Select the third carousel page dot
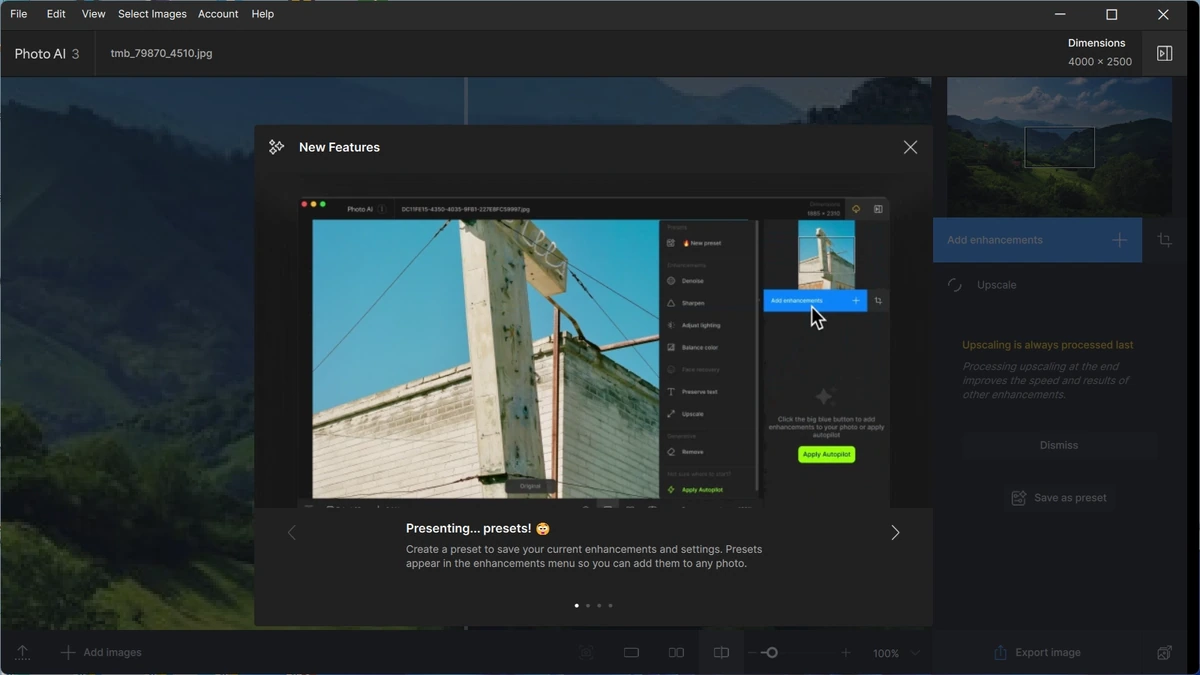 coord(599,605)
